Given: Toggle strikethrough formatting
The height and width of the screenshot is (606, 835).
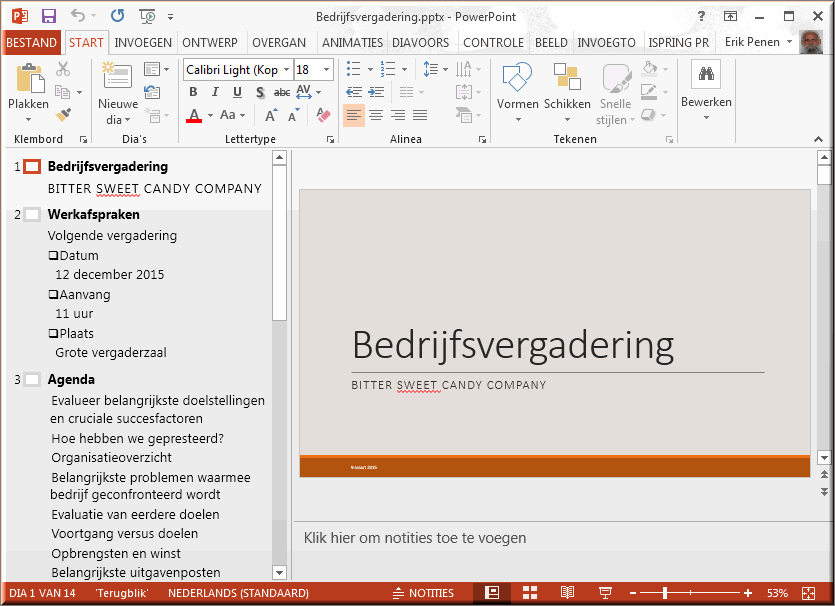Looking at the screenshot, I should [x=282, y=93].
